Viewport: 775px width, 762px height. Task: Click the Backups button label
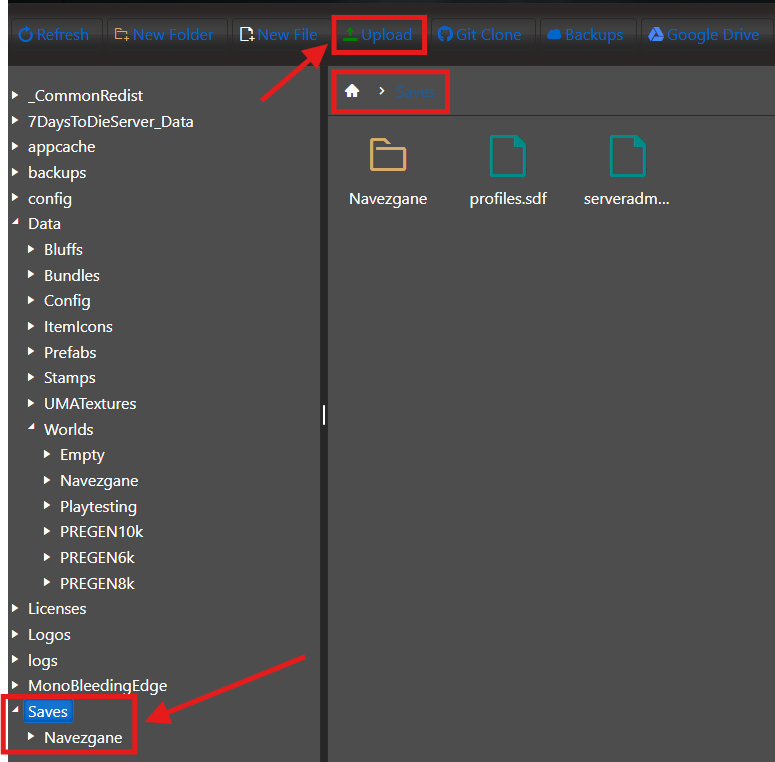[594, 35]
